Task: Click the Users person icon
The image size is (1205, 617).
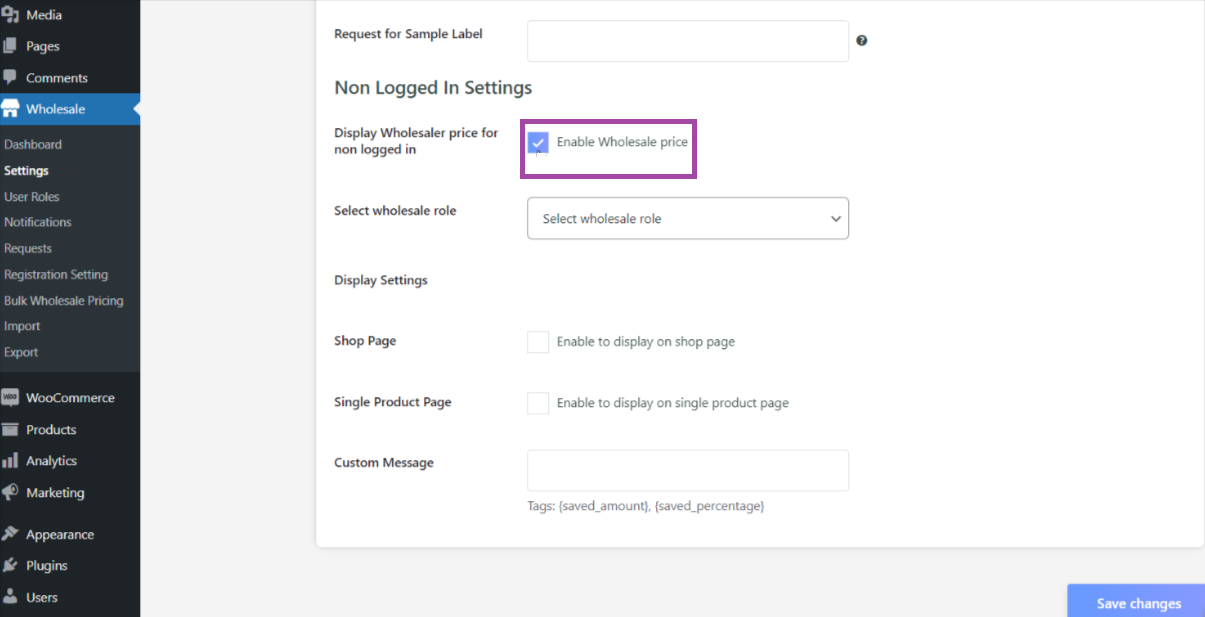Action: (x=10, y=598)
